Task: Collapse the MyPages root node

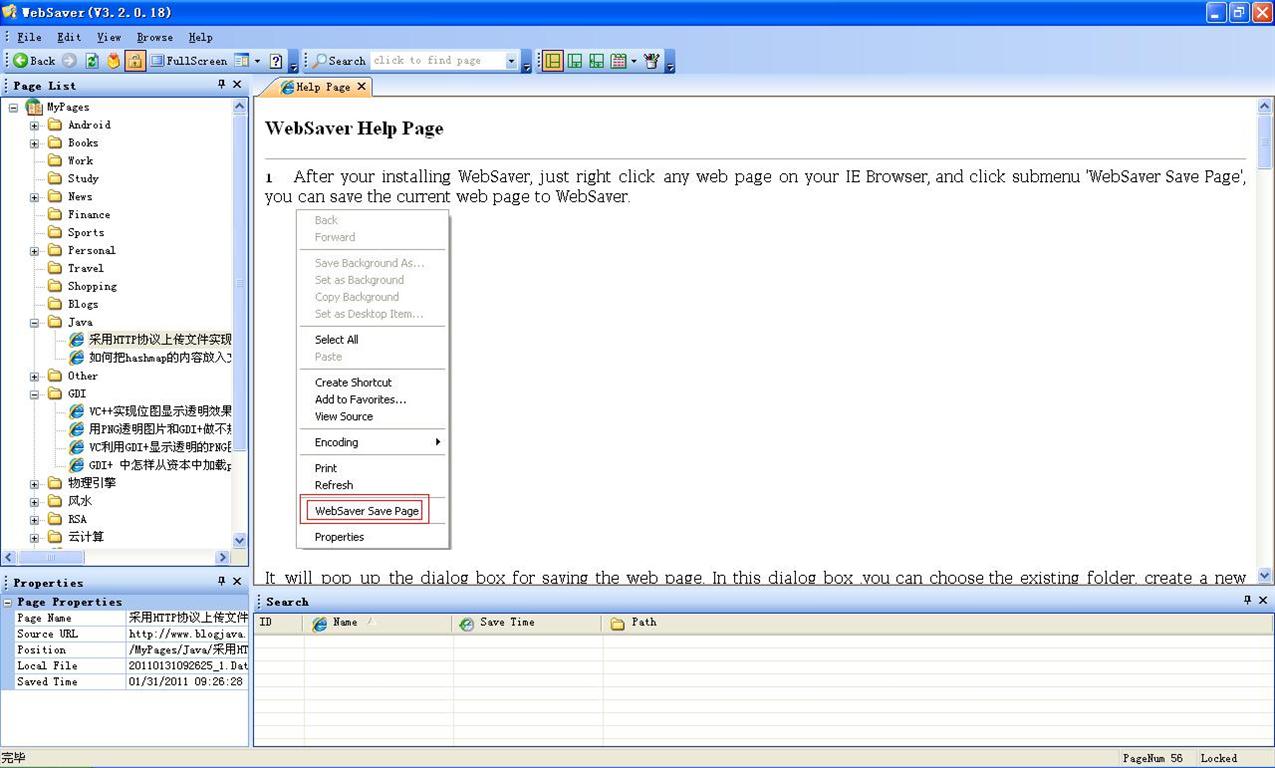Action: pyautogui.click(x=13, y=107)
